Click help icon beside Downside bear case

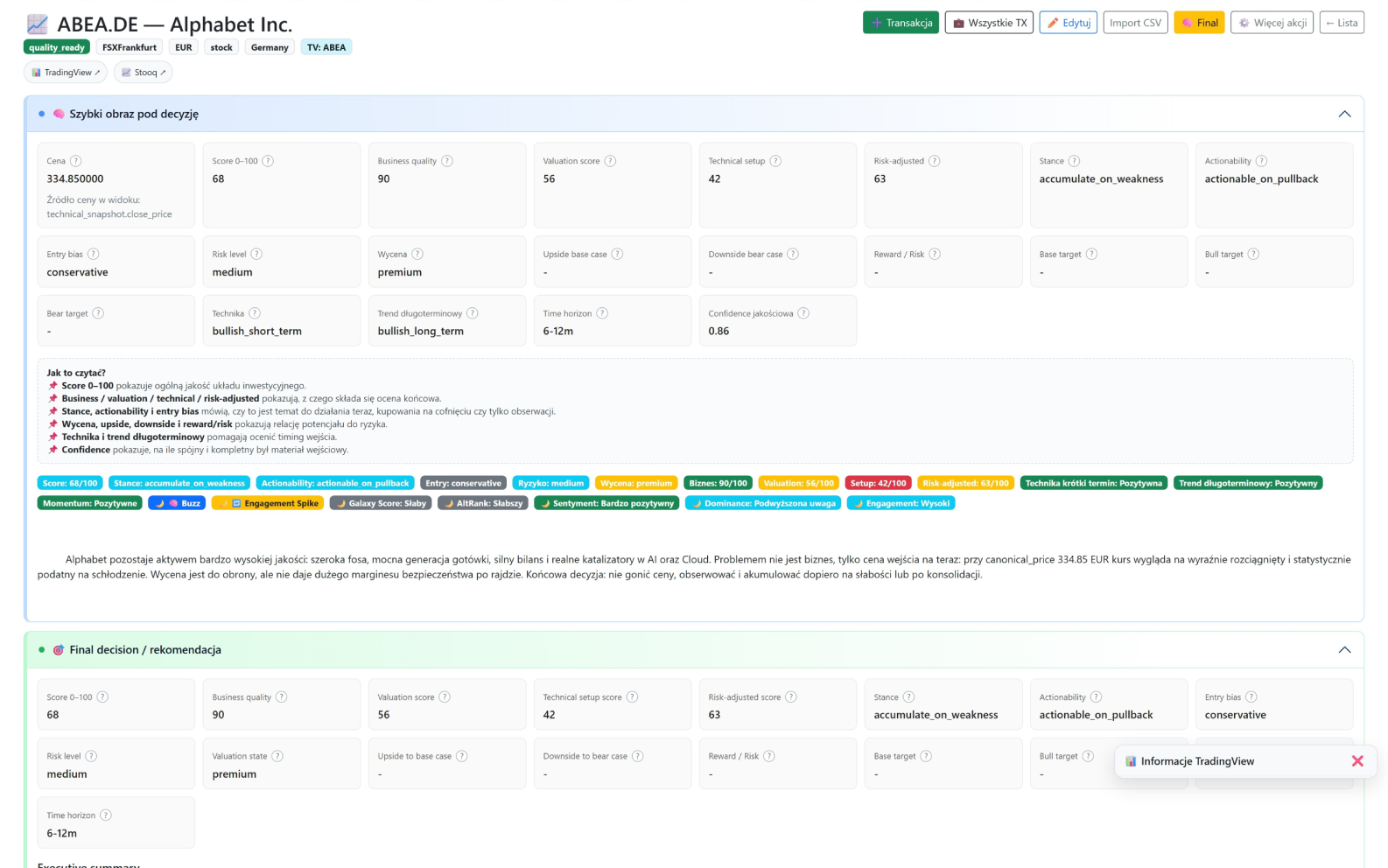[793, 254]
